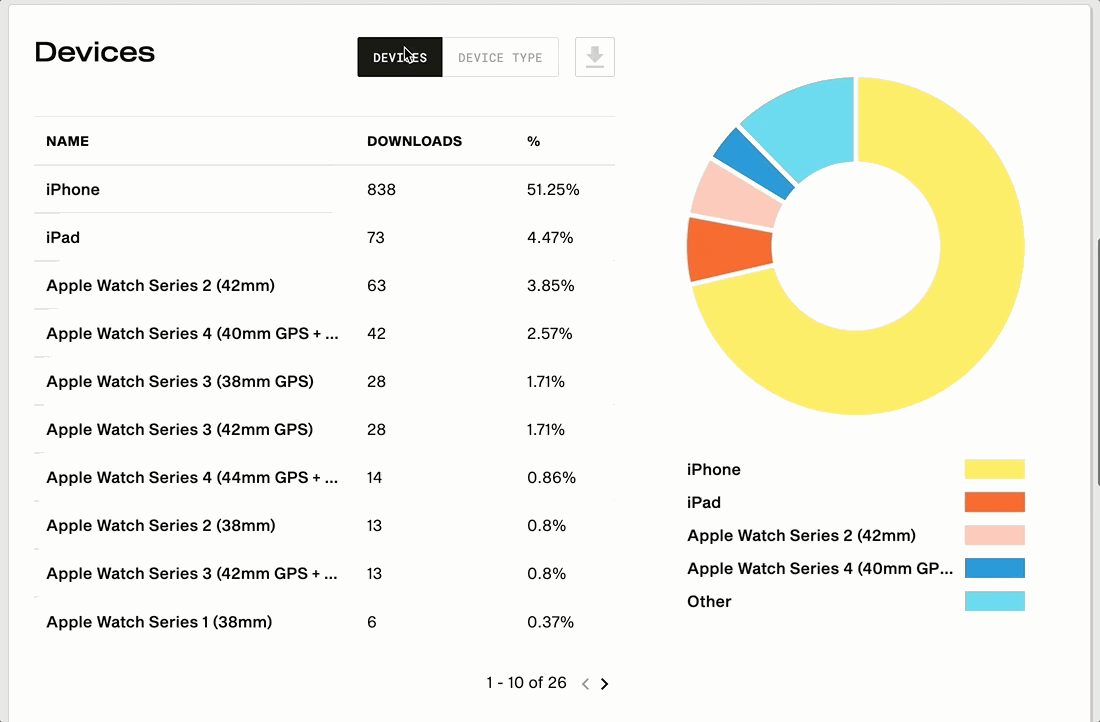Click the Other legend label
The width and height of the screenshot is (1100, 722).
[709, 601]
